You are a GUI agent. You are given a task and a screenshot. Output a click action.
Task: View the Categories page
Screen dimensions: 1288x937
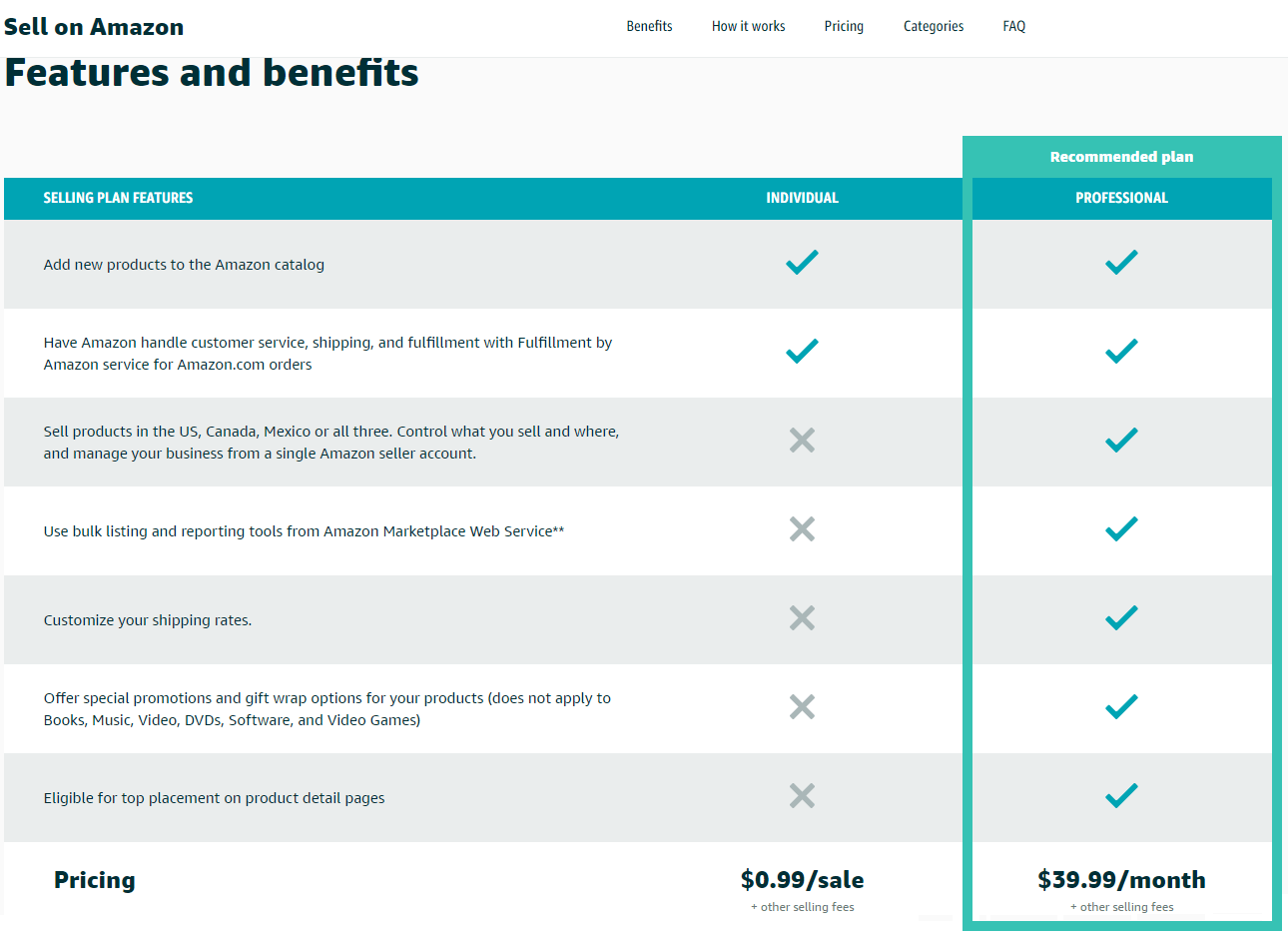click(933, 26)
